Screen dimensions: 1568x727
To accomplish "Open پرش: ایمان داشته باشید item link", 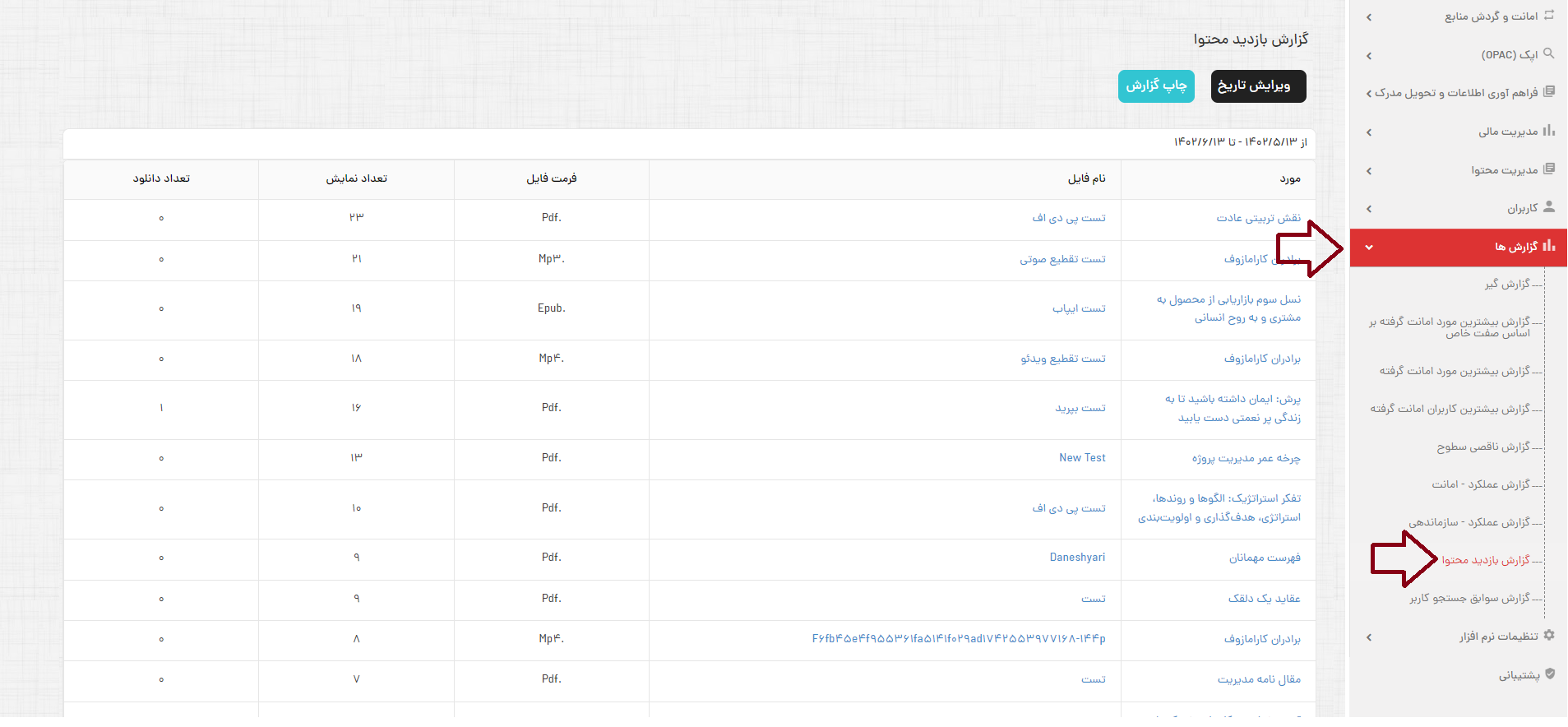I will pyautogui.click(x=1233, y=408).
